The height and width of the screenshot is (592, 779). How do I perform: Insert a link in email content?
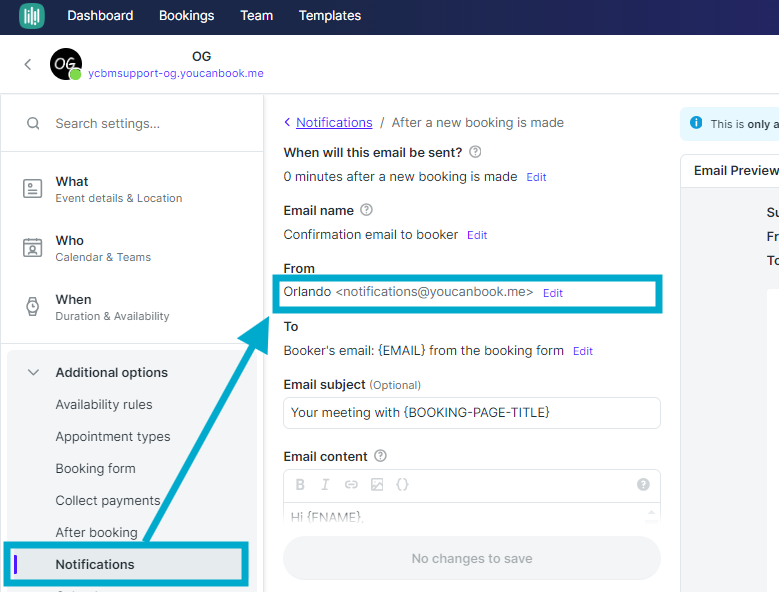coord(351,485)
